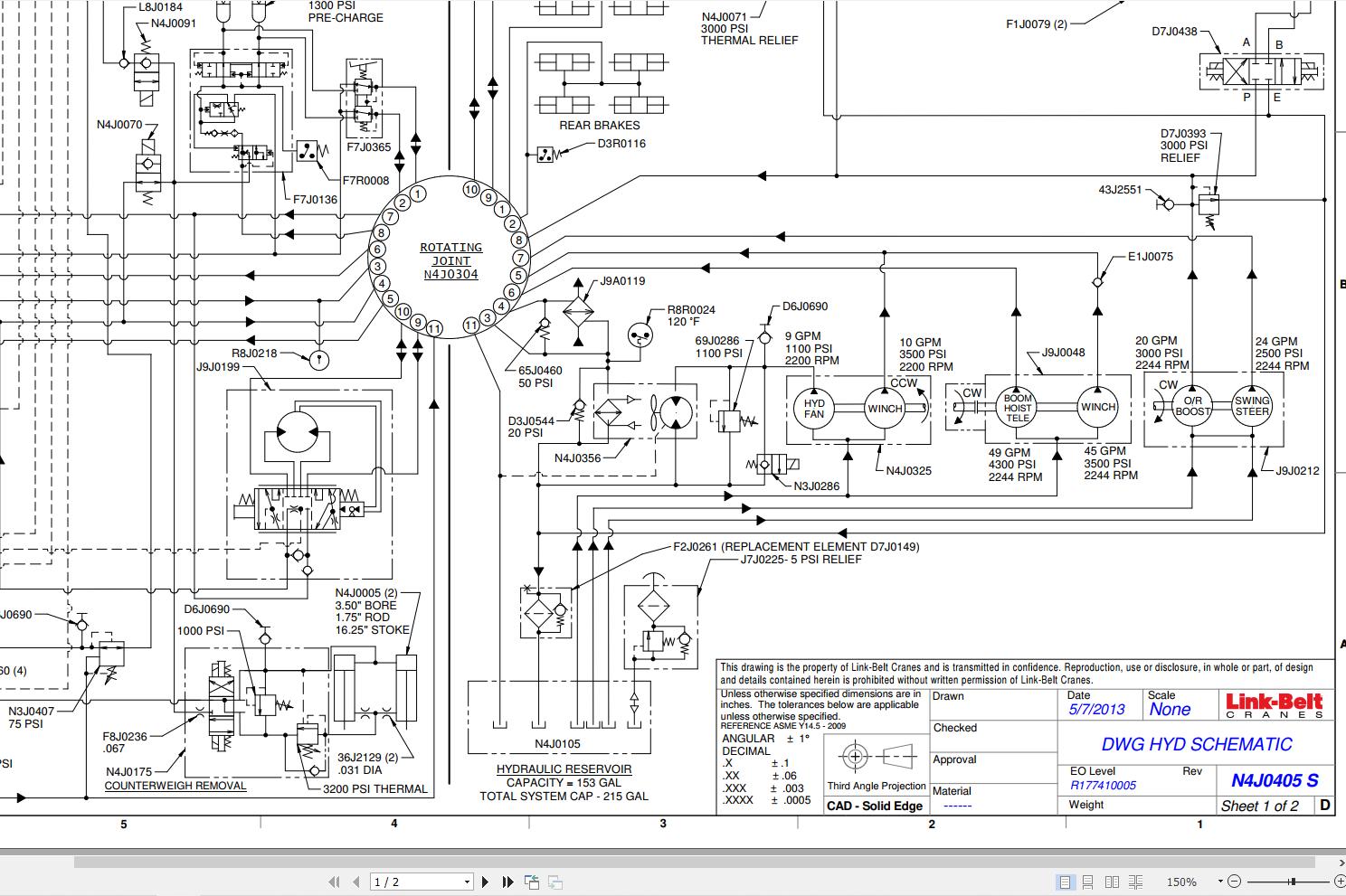Click the N4J0405 S drawing number
Image resolution: width=1346 pixels, height=896 pixels.
click(1275, 780)
